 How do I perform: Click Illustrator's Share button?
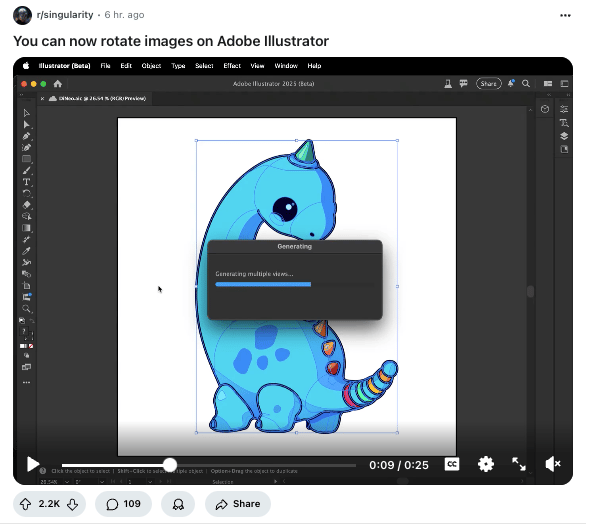click(489, 84)
